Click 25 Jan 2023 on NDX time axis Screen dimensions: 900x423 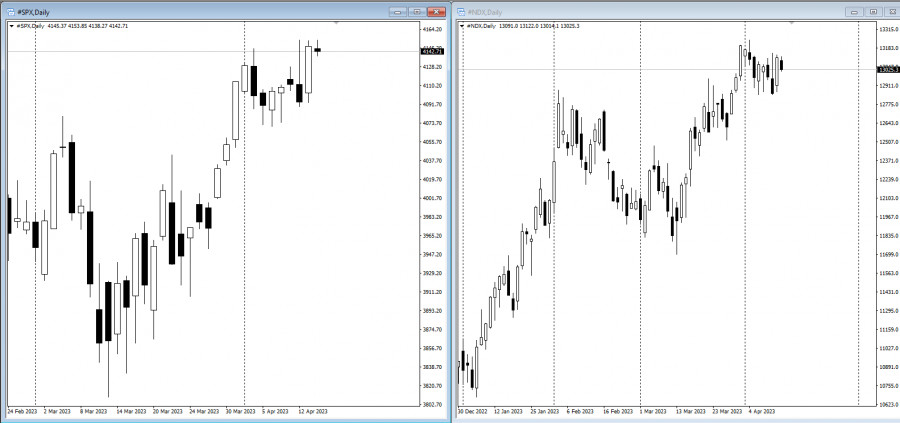click(x=545, y=412)
